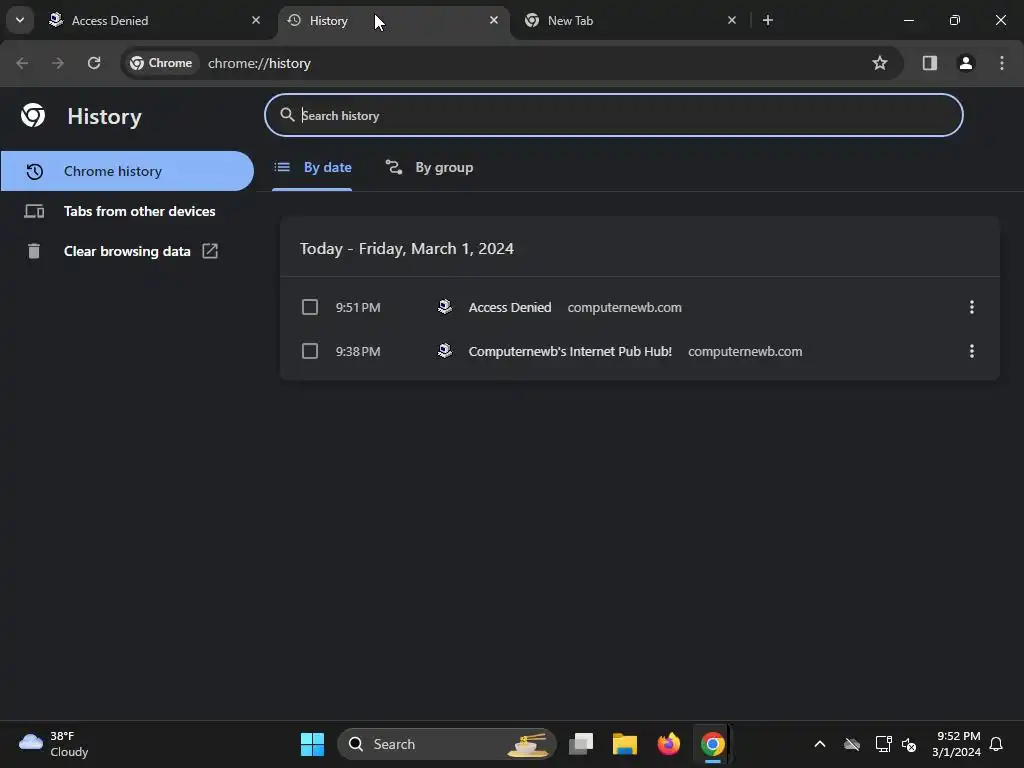The height and width of the screenshot is (768, 1024).
Task: Select the History browser tab
Action: click(394, 20)
